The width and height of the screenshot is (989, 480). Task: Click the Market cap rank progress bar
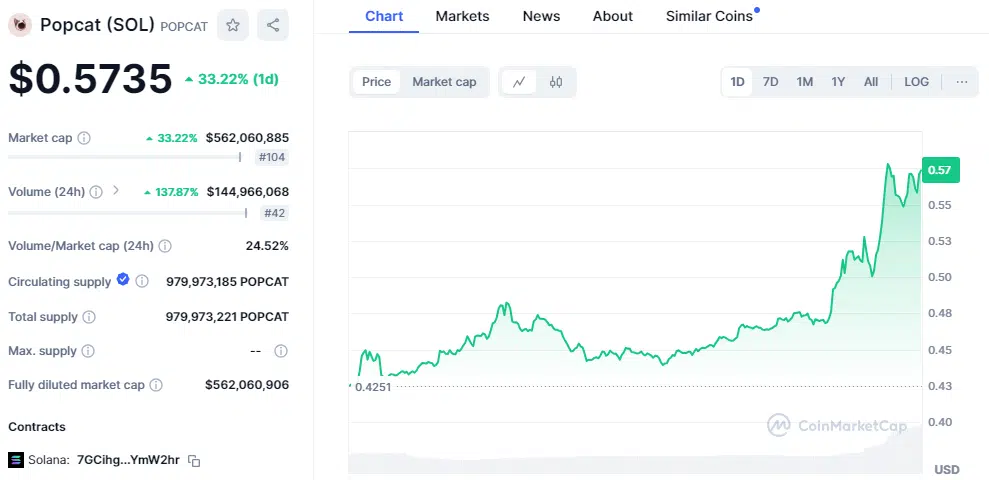[124, 157]
